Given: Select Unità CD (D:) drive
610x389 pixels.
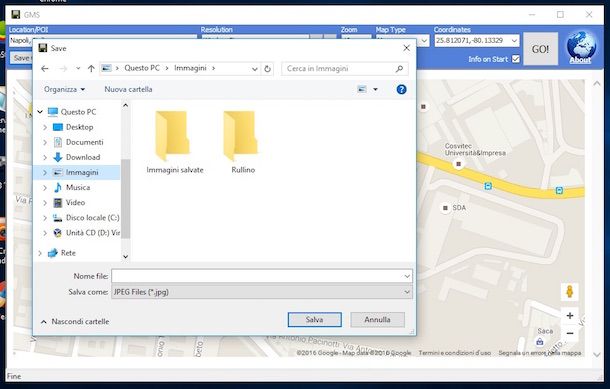Looking at the screenshot, I should pyautogui.click(x=93, y=233).
